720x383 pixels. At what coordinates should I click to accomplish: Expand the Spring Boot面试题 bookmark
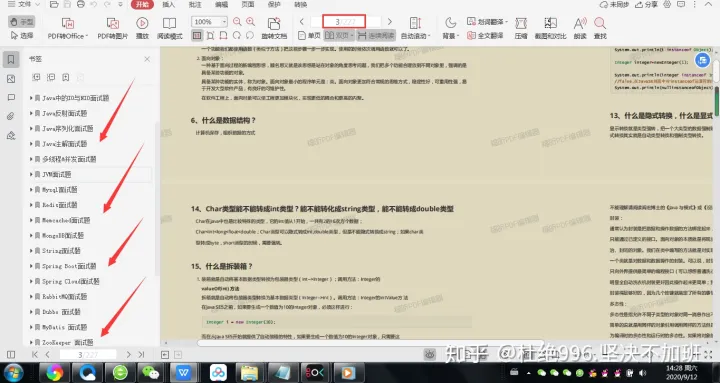31,266
